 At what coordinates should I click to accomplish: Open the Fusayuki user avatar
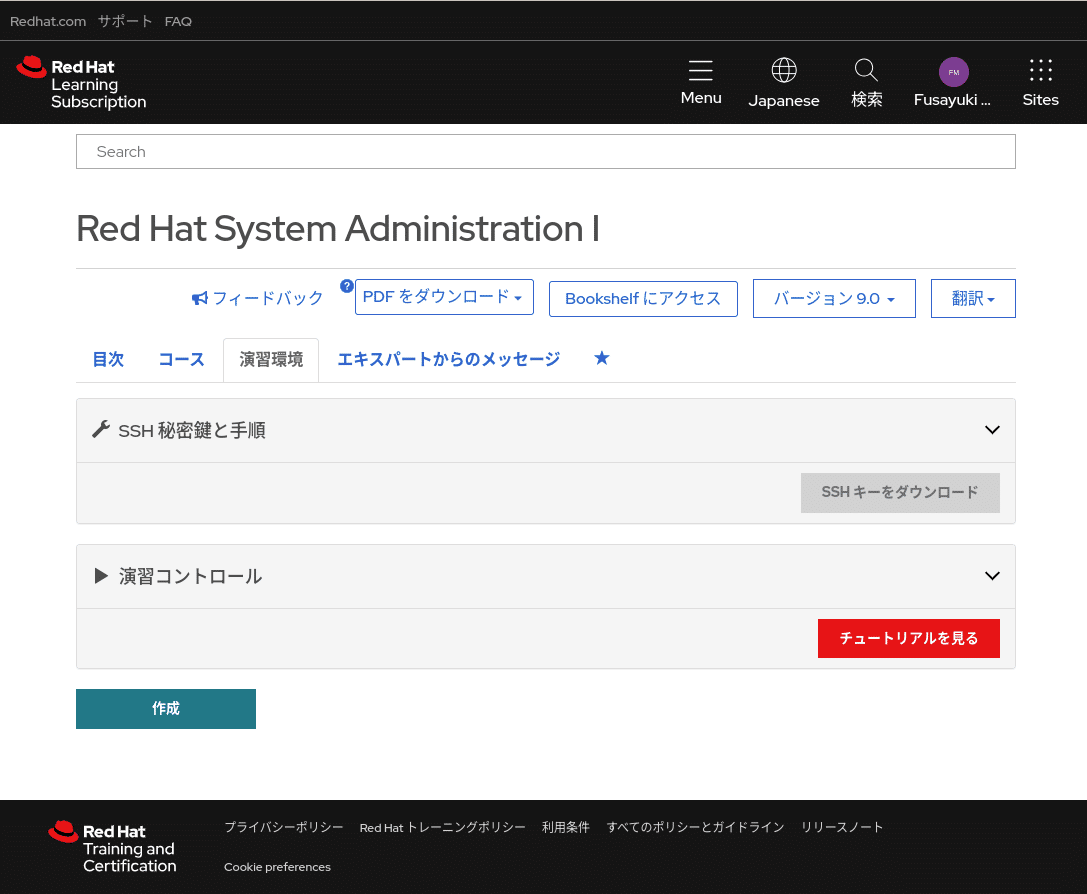click(954, 72)
